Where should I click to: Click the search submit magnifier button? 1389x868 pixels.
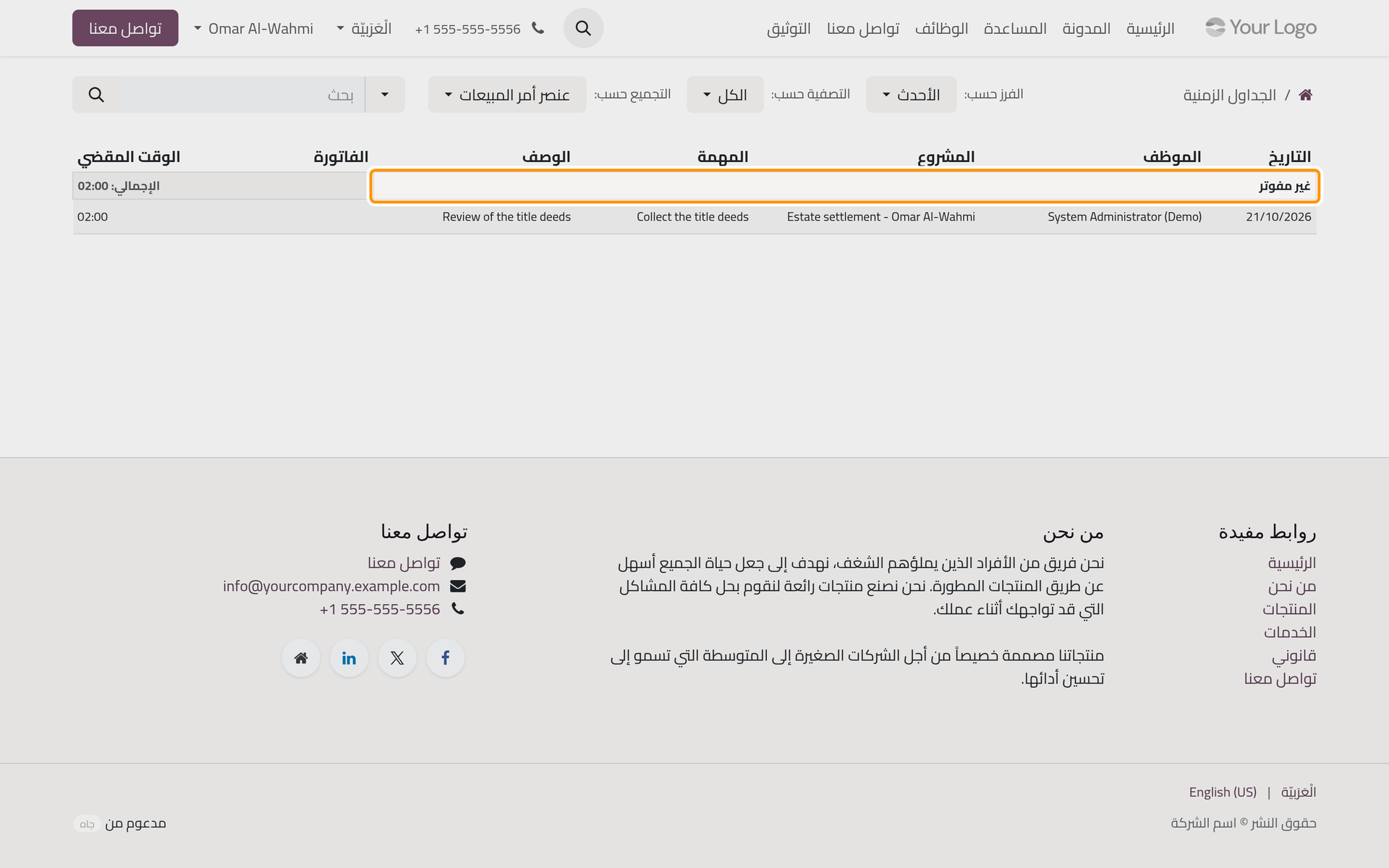point(96,95)
